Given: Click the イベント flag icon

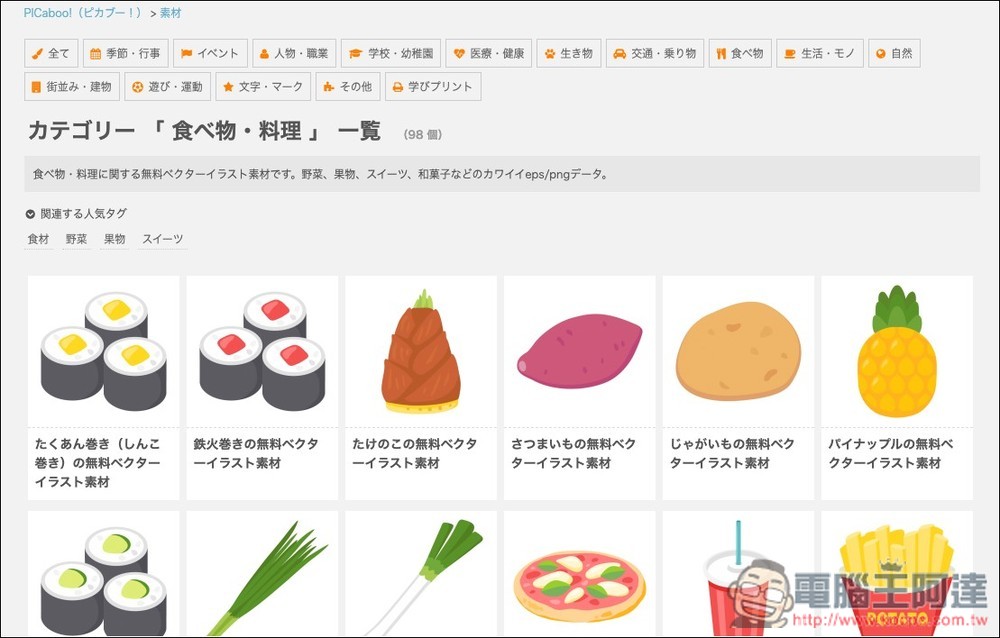Looking at the screenshot, I should (184, 52).
